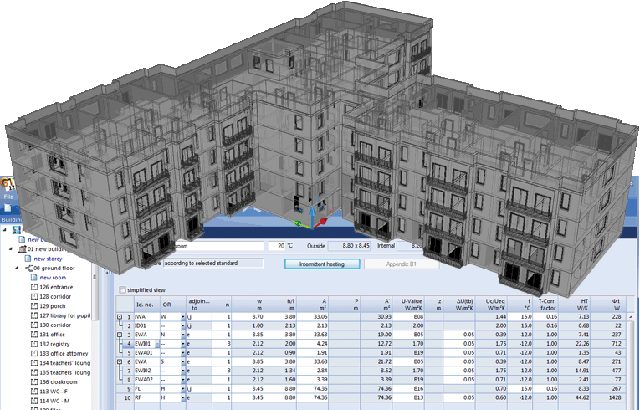Open the File menu
640x410 pixels.
click(9, 198)
